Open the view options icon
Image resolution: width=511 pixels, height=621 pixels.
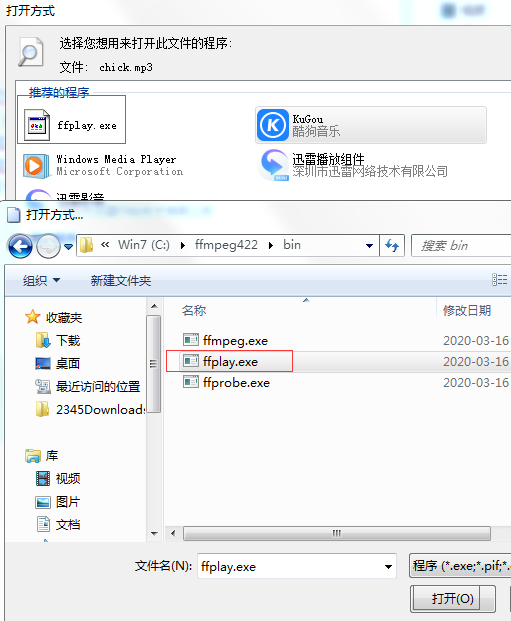500,280
